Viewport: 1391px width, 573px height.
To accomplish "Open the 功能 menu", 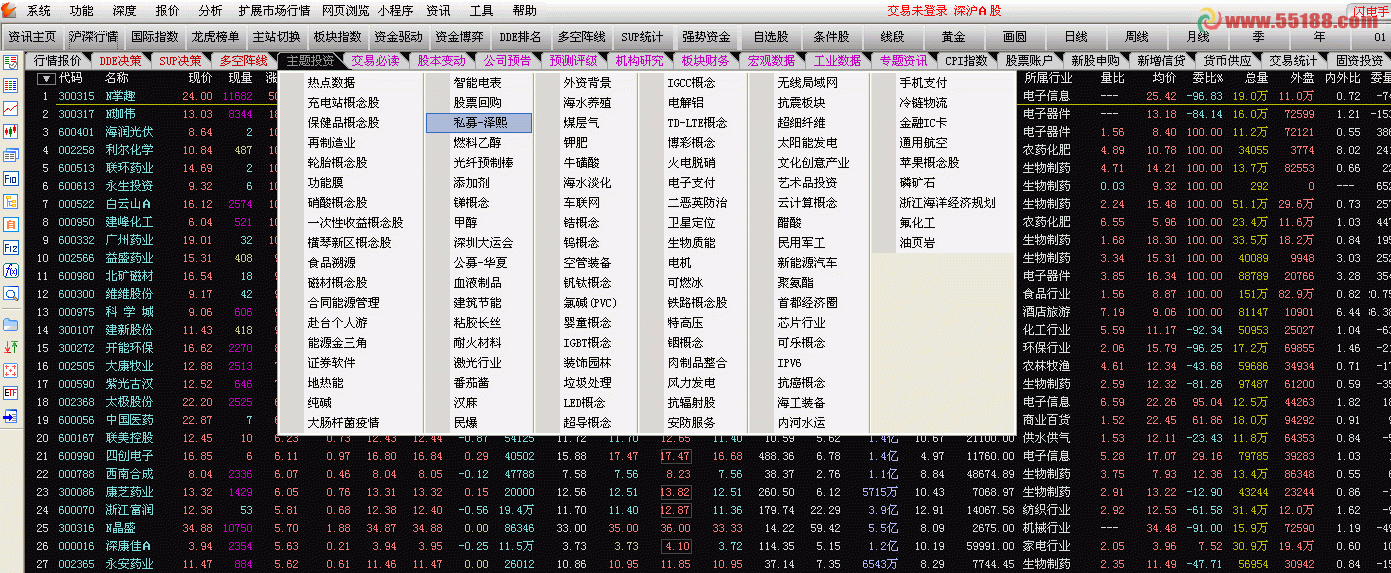I will (81, 11).
